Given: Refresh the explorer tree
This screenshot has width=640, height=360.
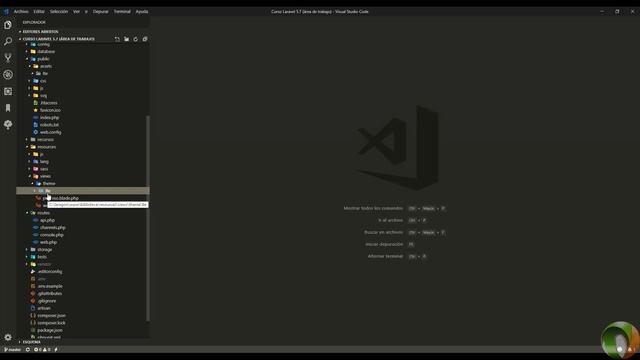Looking at the screenshot, I should click(136, 39).
